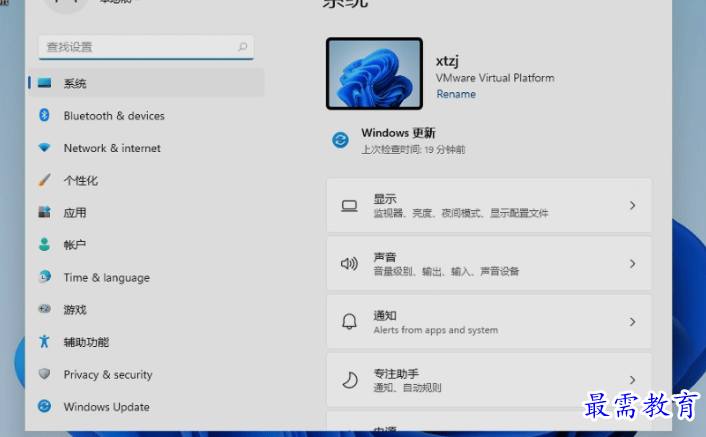Open 声音 sound settings card

[x=489, y=263]
